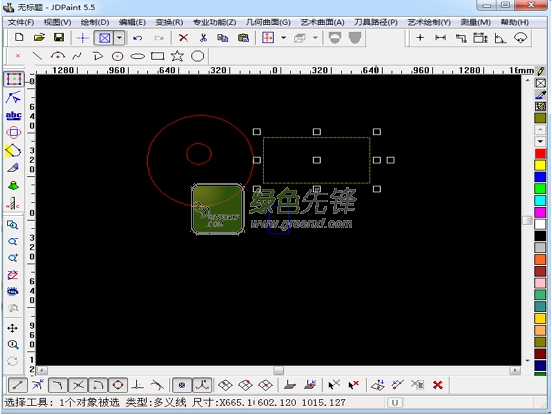This screenshot has width=552, height=415.
Task: Delete selection with the red X icon
Action: click(183, 38)
